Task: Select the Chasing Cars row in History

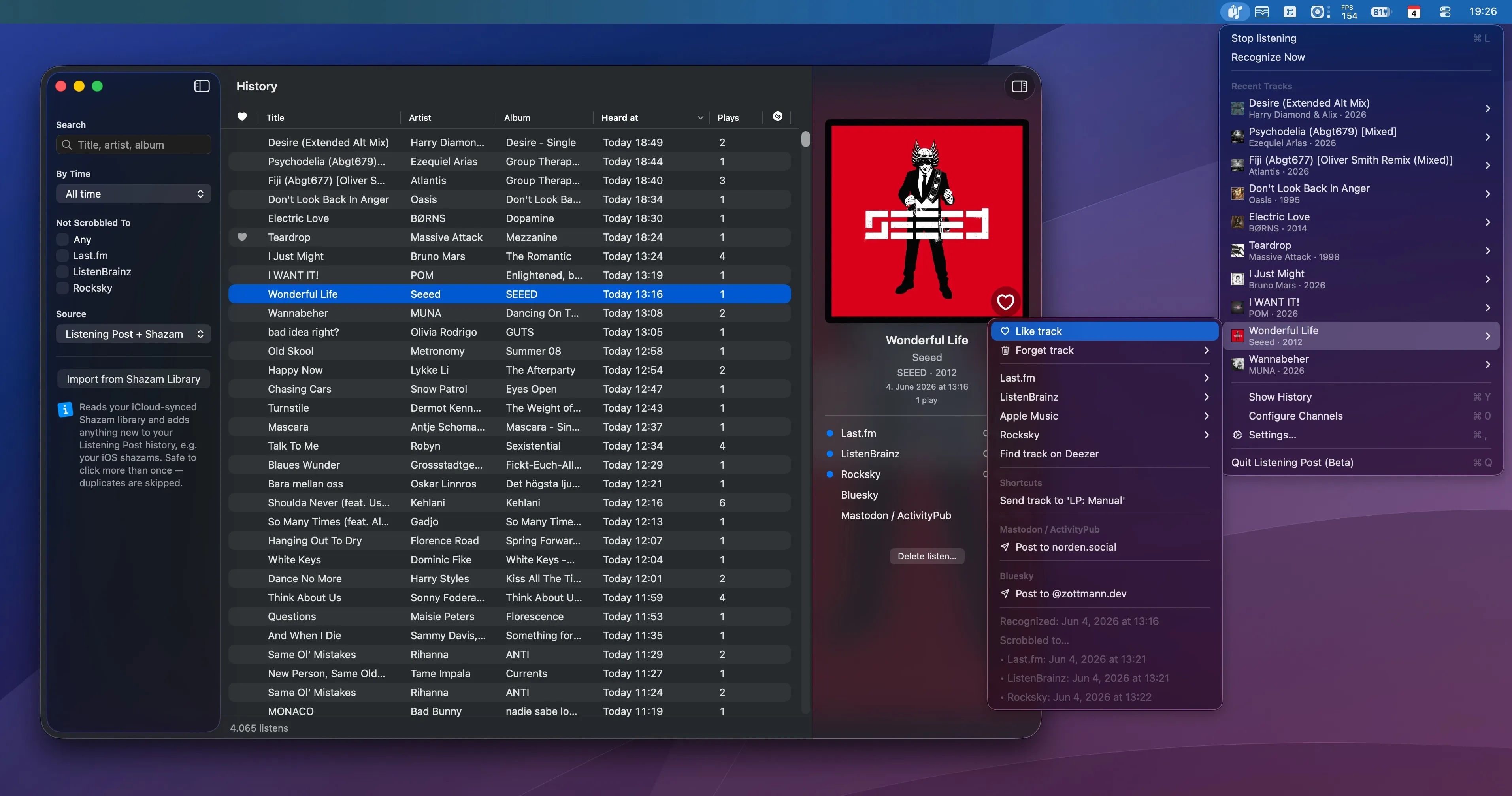Action: 509,389
